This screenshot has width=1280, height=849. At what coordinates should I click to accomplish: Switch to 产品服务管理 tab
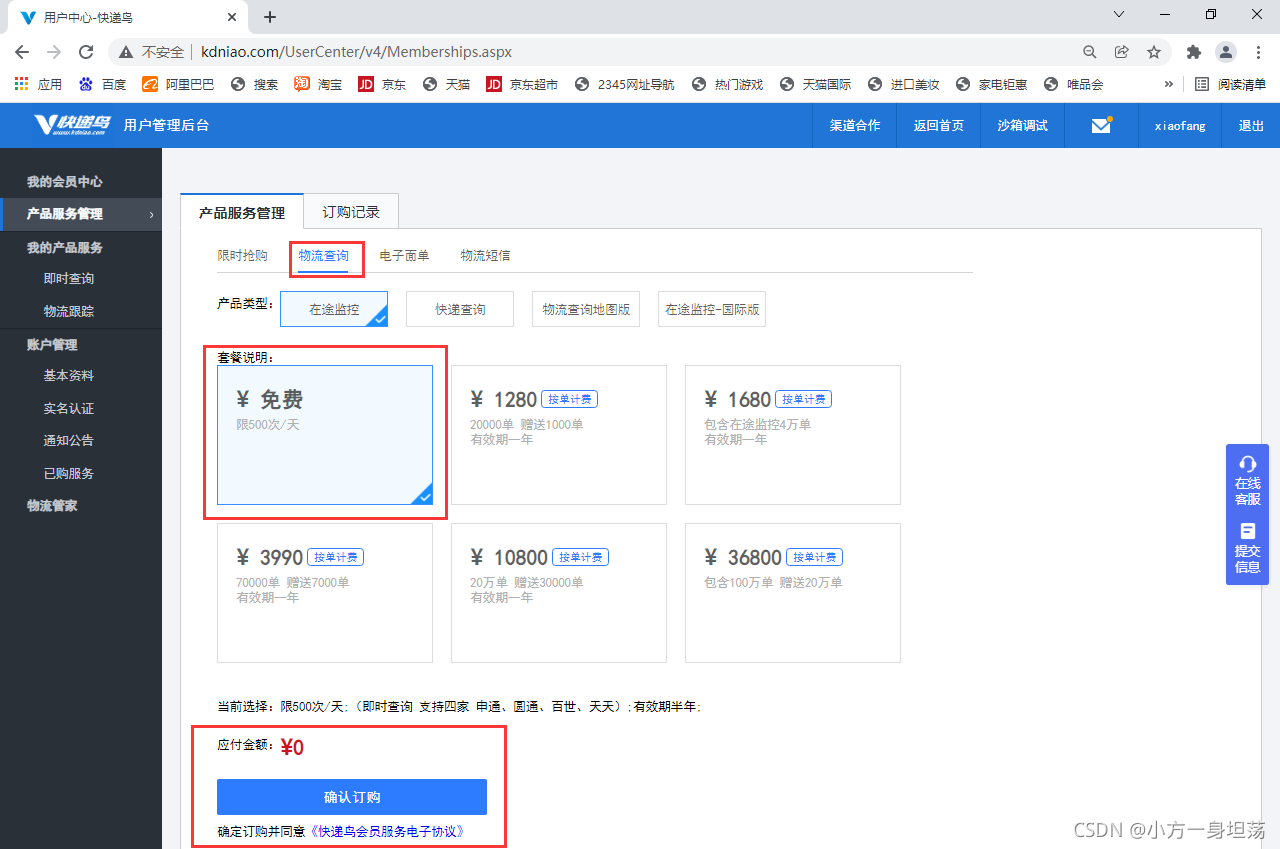242,212
